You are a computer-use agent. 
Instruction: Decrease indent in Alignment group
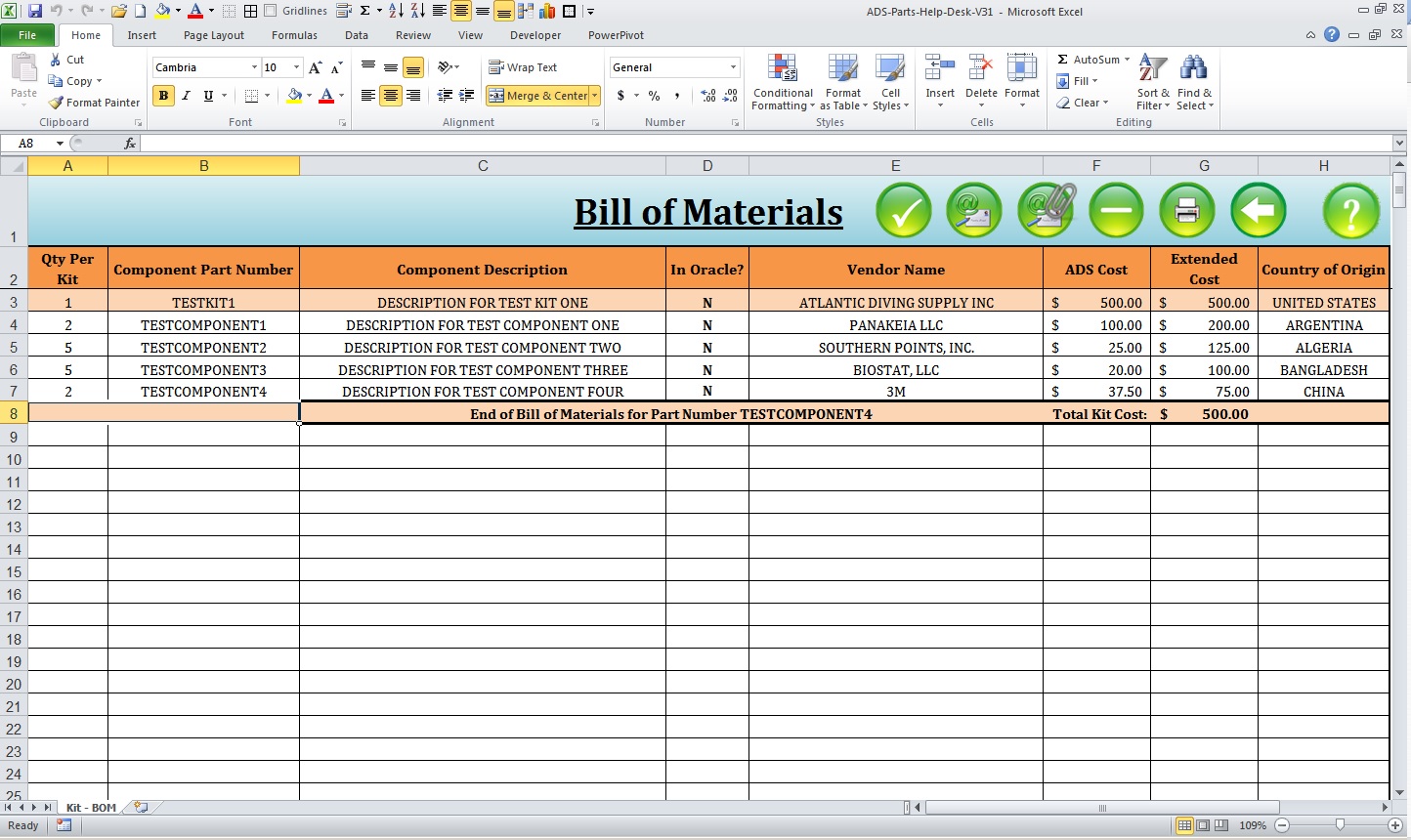coord(445,96)
